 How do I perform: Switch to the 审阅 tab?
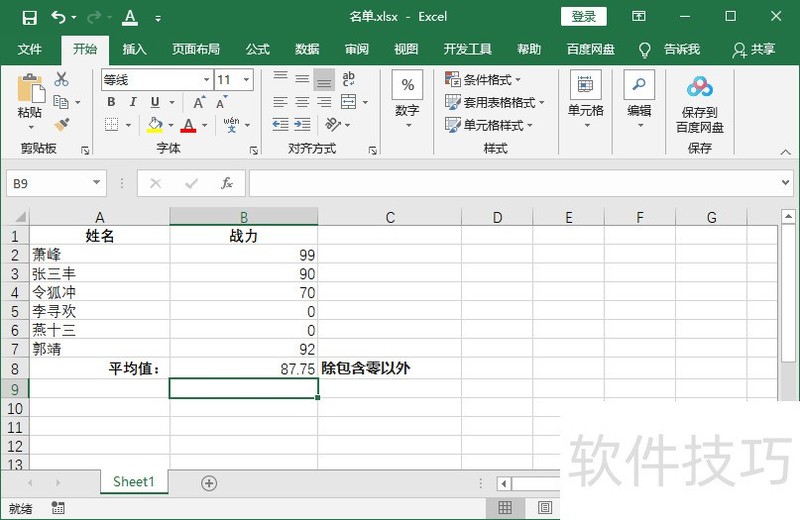click(x=357, y=49)
